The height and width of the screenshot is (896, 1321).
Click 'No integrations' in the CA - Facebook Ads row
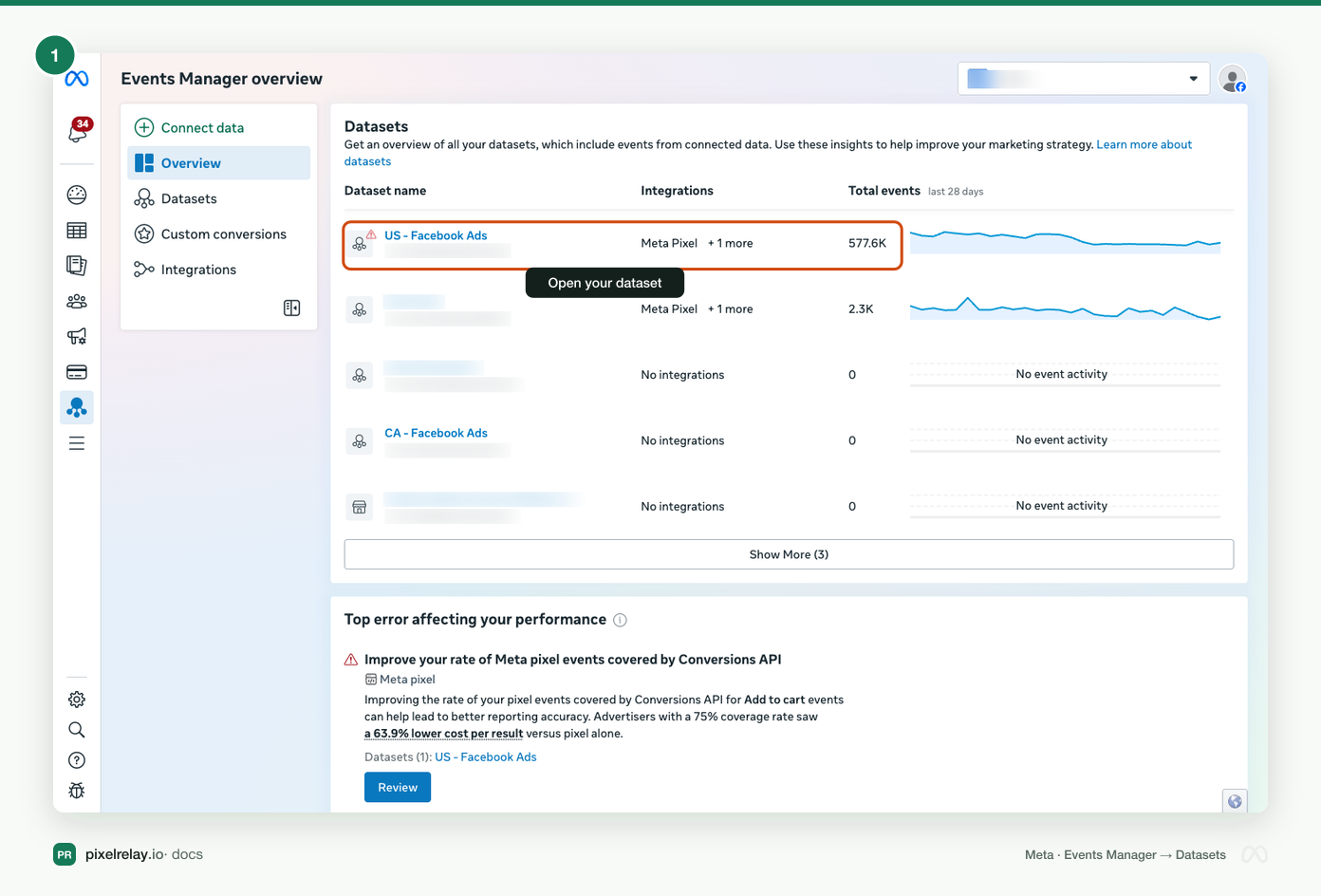pyautogui.click(x=682, y=441)
